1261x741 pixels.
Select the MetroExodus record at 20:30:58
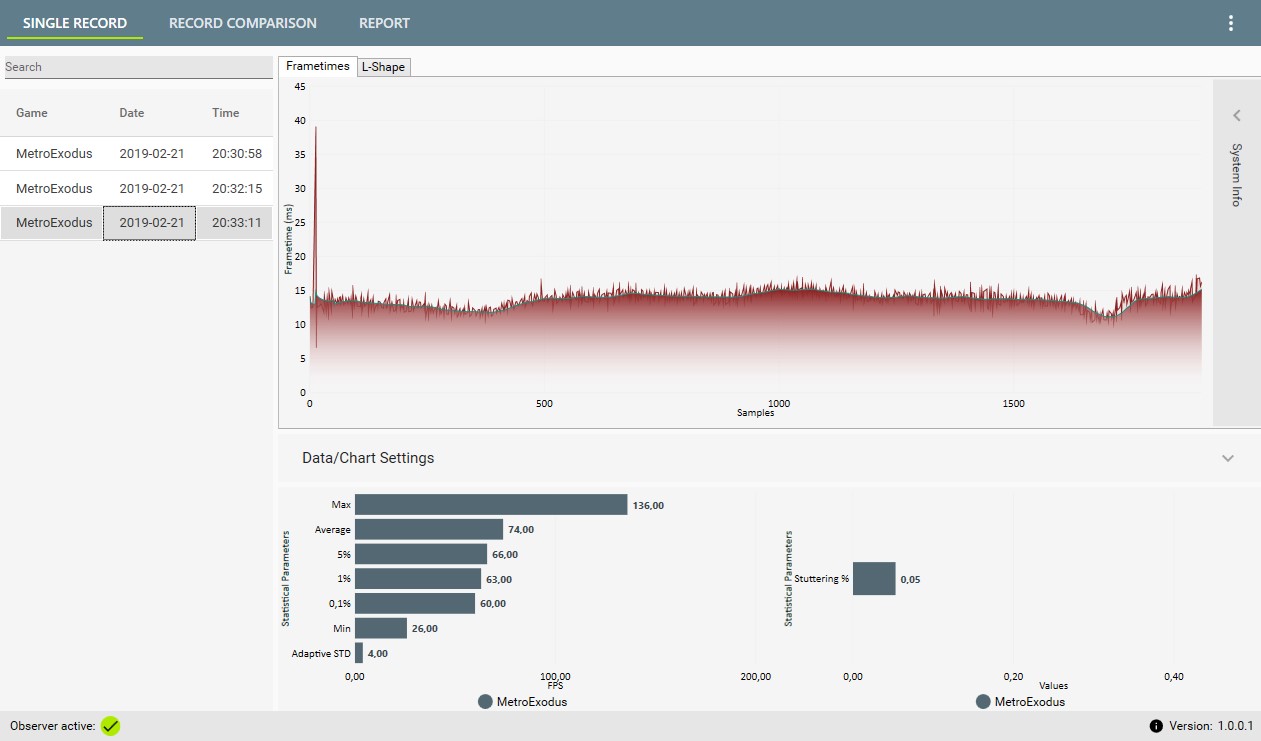point(136,154)
